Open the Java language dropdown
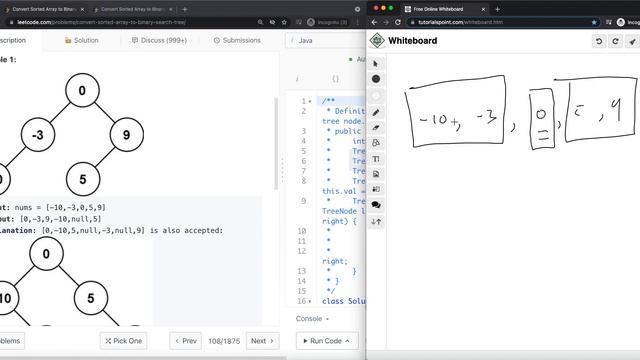Image resolution: width=640 pixels, height=360 pixels. (325, 40)
